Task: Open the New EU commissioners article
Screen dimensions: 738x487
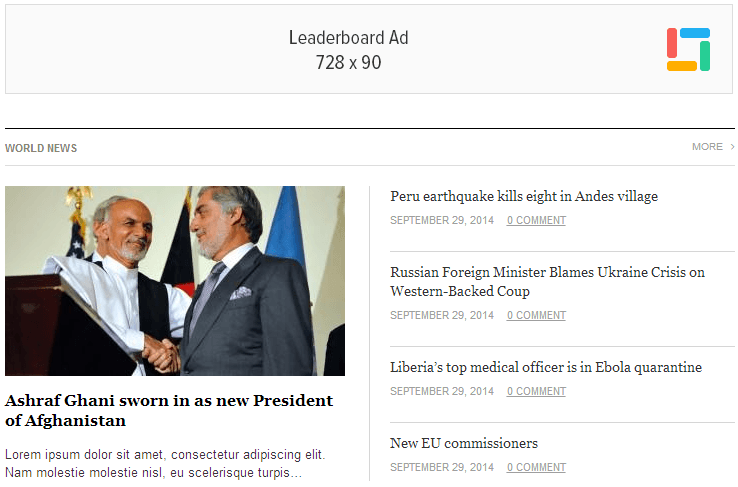Action: (x=464, y=443)
